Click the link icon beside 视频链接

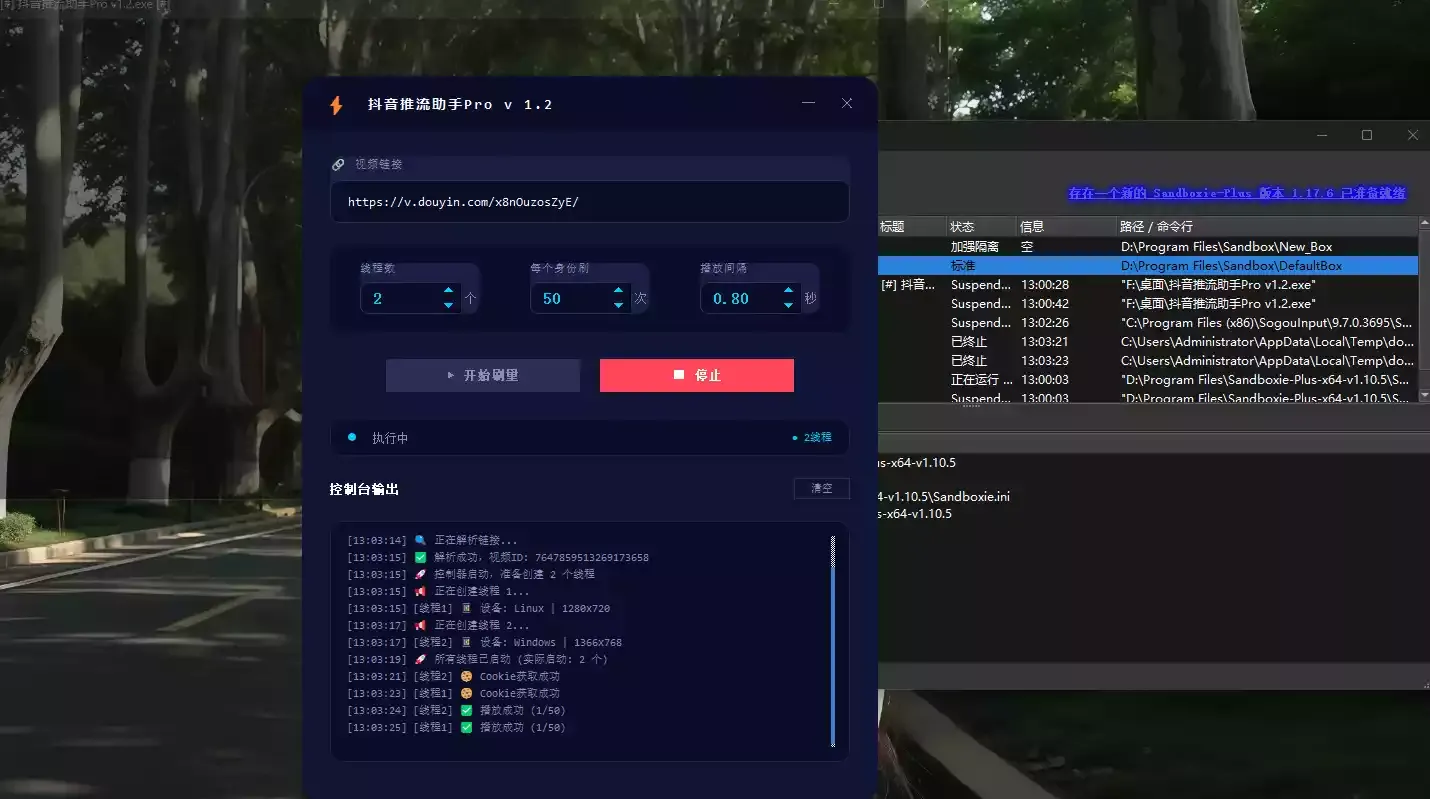point(338,164)
